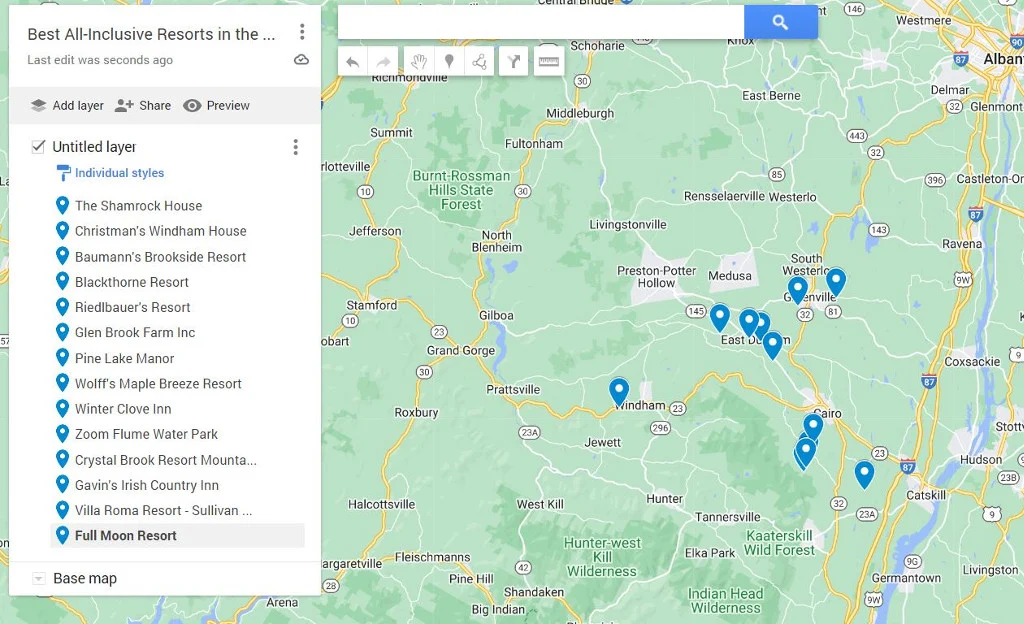Expand the Base map section arrow
Viewport: 1024px width, 624px height.
(x=38, y=578)
